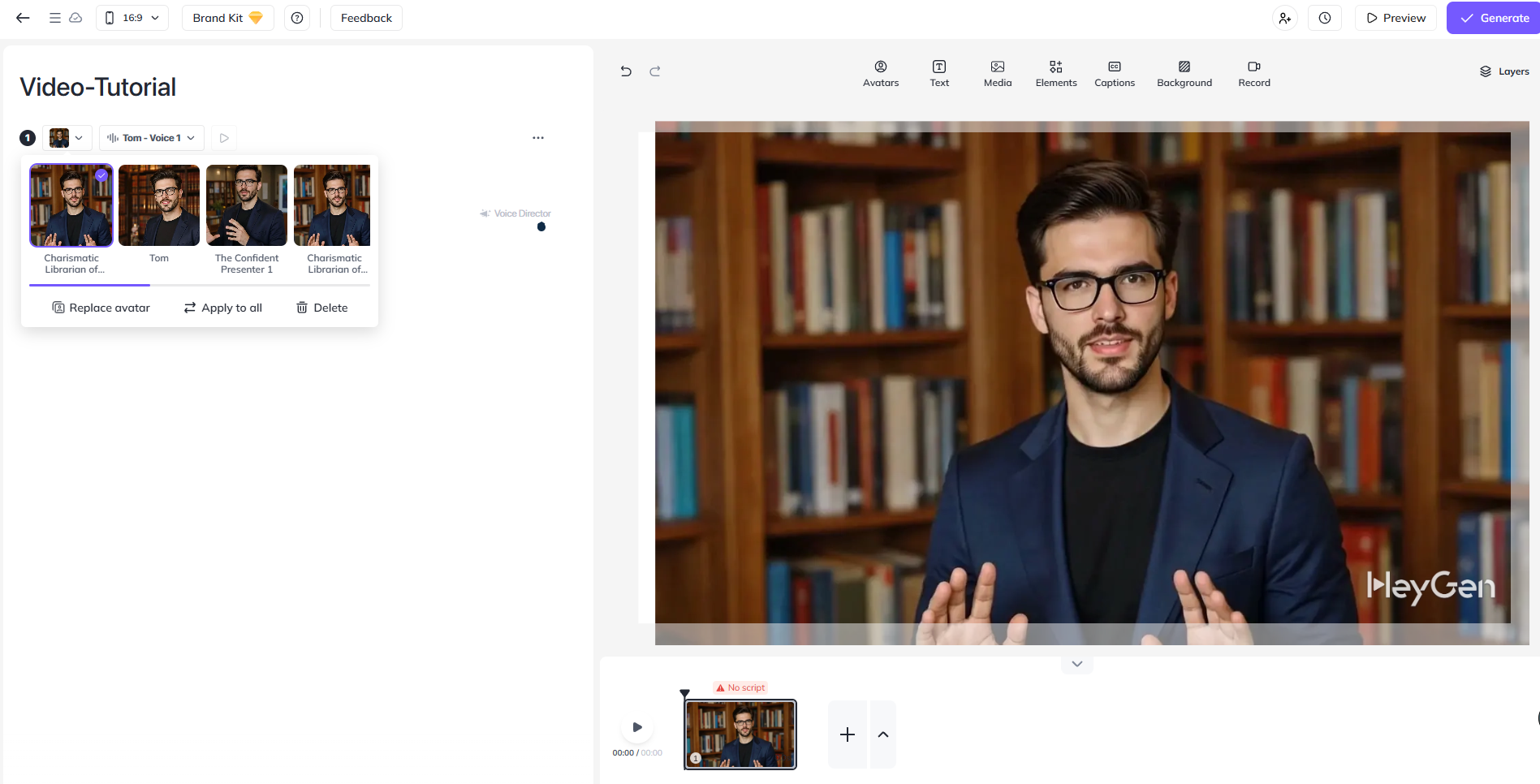Expand the 16:9 aspect ratio dropdown
The height and width of the screenshot is (784, 1540).
coord(132,18)
